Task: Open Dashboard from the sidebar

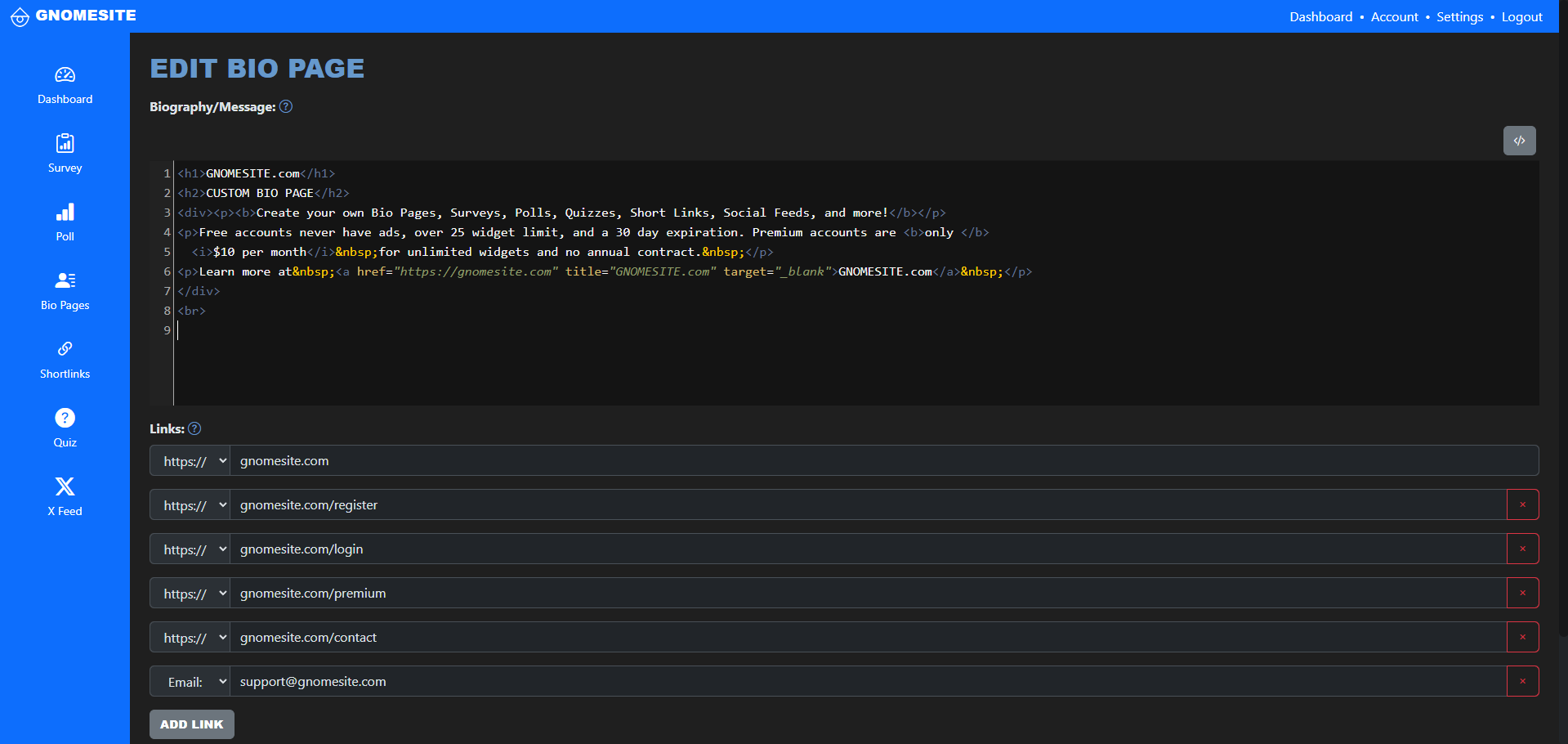Action: 65,86
